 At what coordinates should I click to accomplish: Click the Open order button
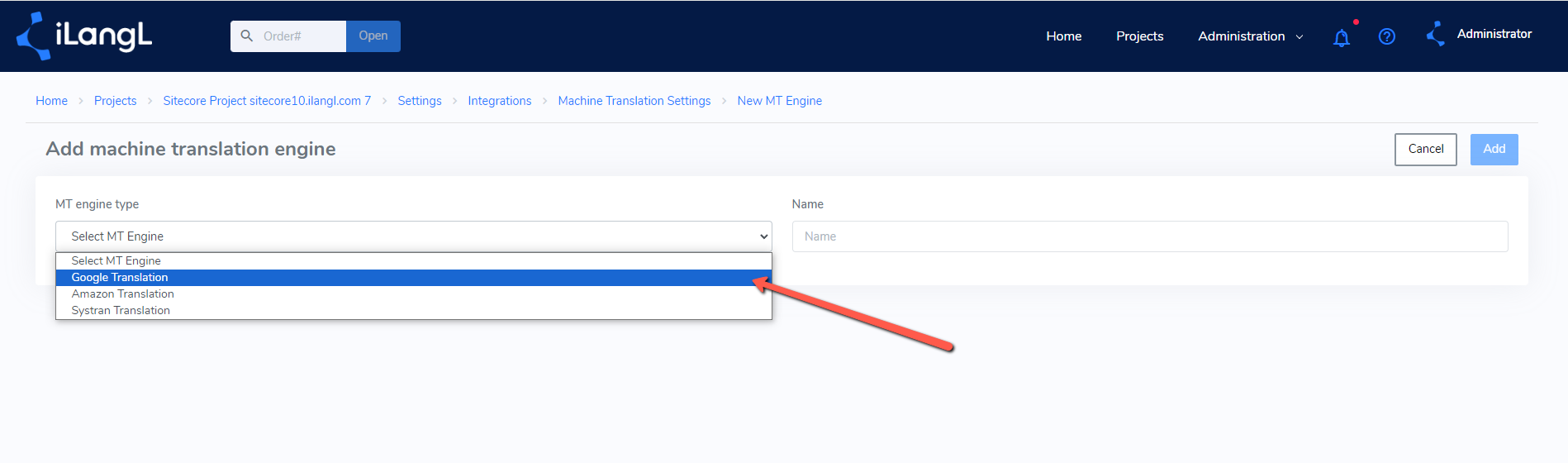pos(373,36)
